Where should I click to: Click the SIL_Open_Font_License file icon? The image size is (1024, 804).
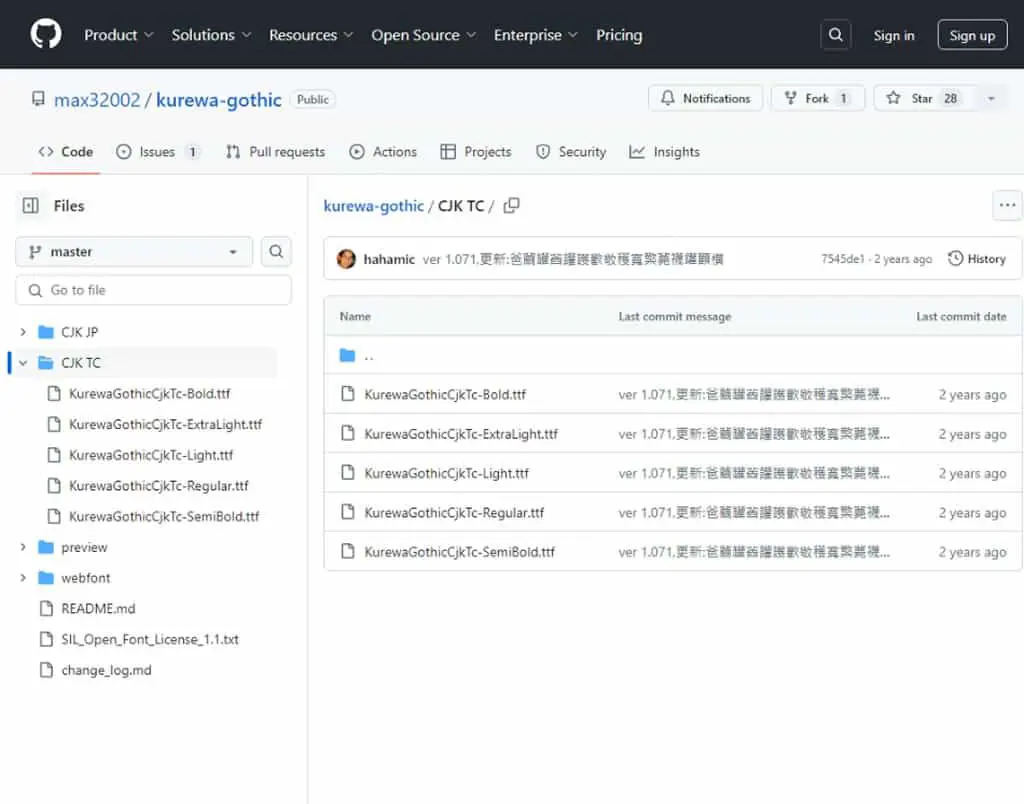46,639
